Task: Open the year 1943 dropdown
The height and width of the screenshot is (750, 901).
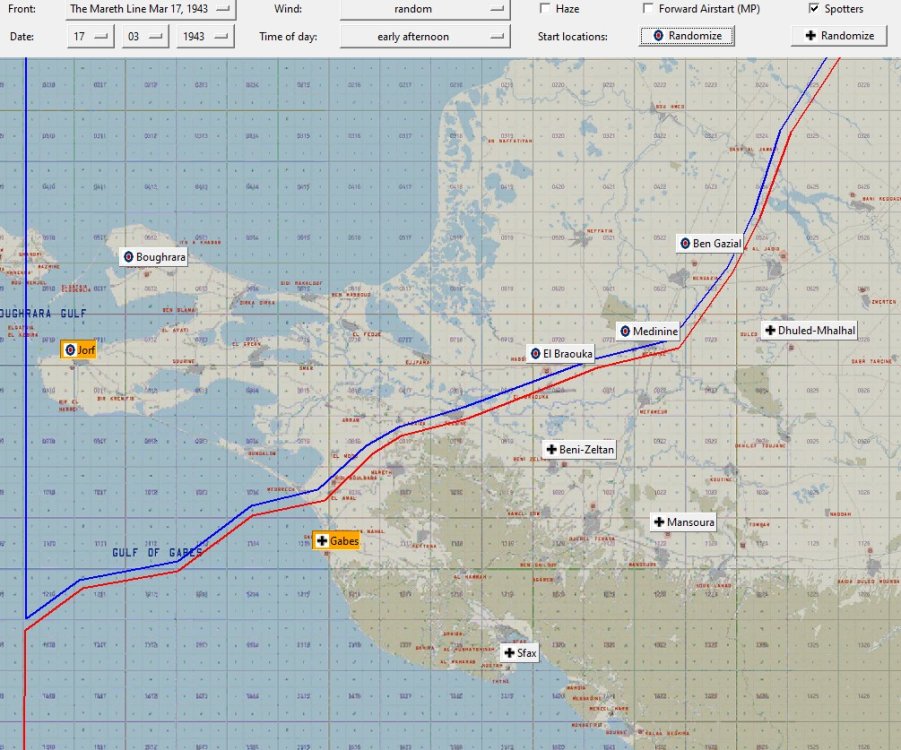Action: click(x=205, y=37)
